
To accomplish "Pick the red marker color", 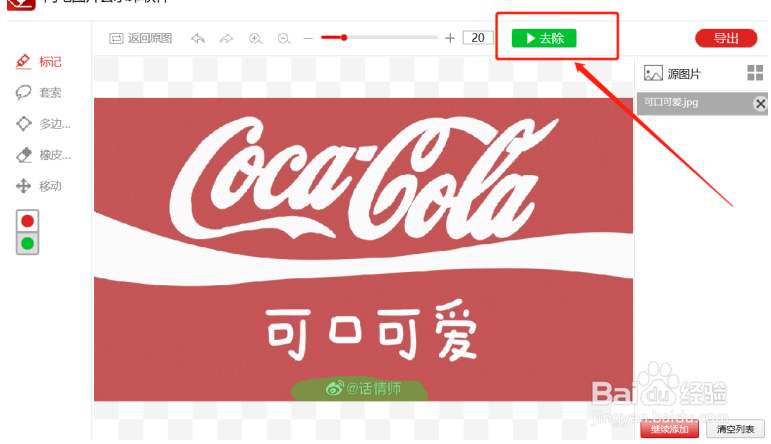I will [x=28, y=221].
